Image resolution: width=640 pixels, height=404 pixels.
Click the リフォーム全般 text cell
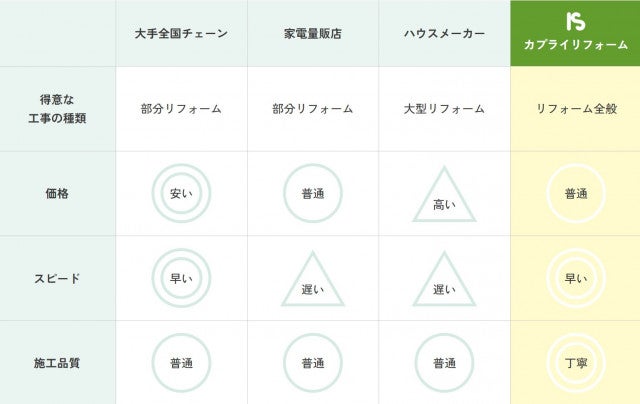tap(575, 108)
